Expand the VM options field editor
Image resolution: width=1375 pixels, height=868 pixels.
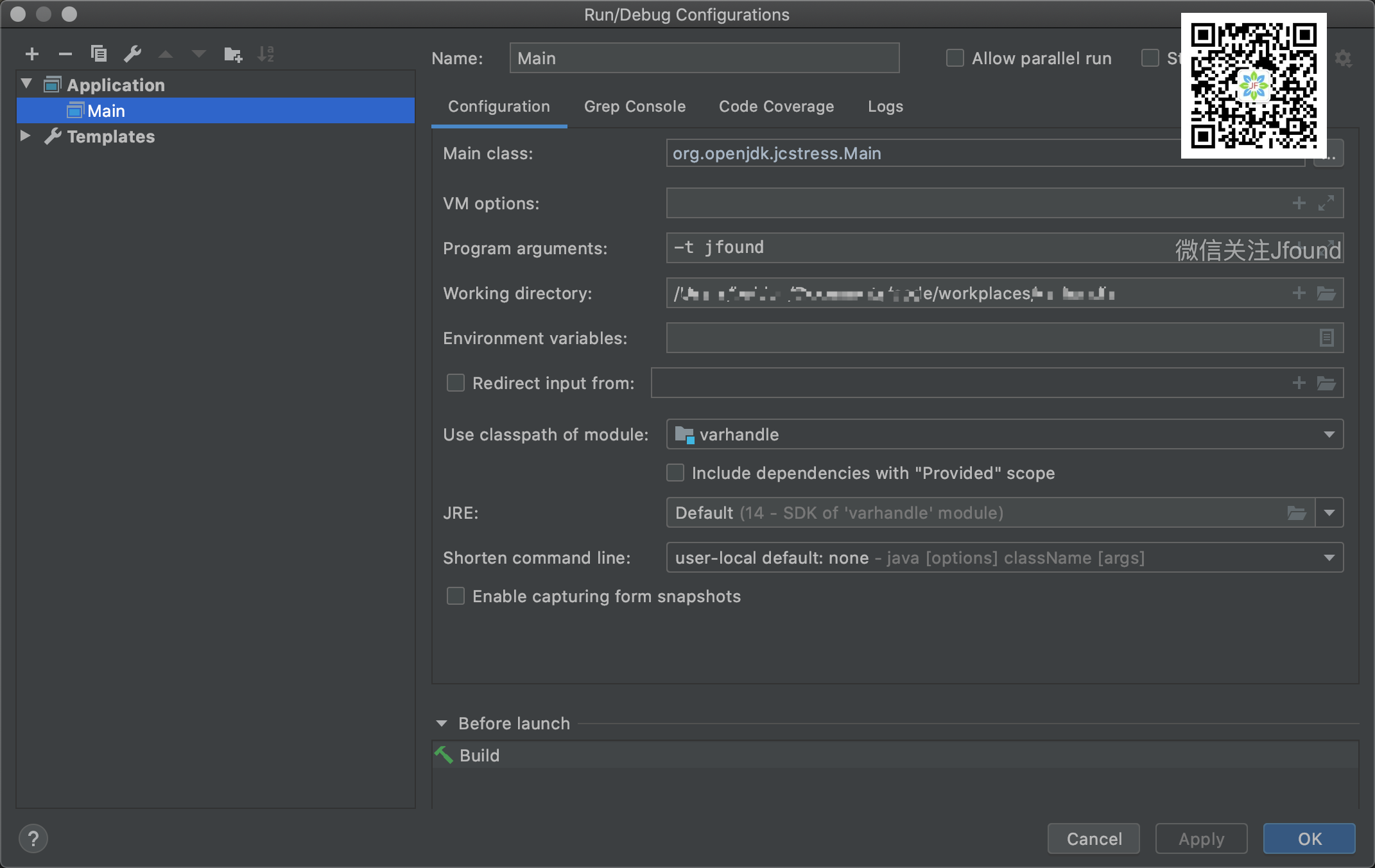pos(1326,203)
